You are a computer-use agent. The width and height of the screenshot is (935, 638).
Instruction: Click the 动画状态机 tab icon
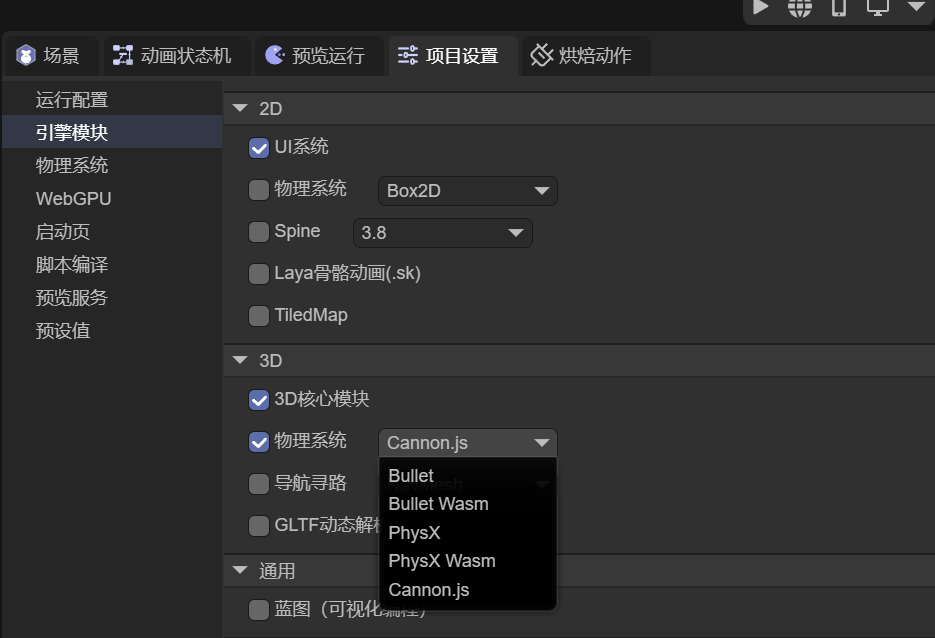pos(123,56)
